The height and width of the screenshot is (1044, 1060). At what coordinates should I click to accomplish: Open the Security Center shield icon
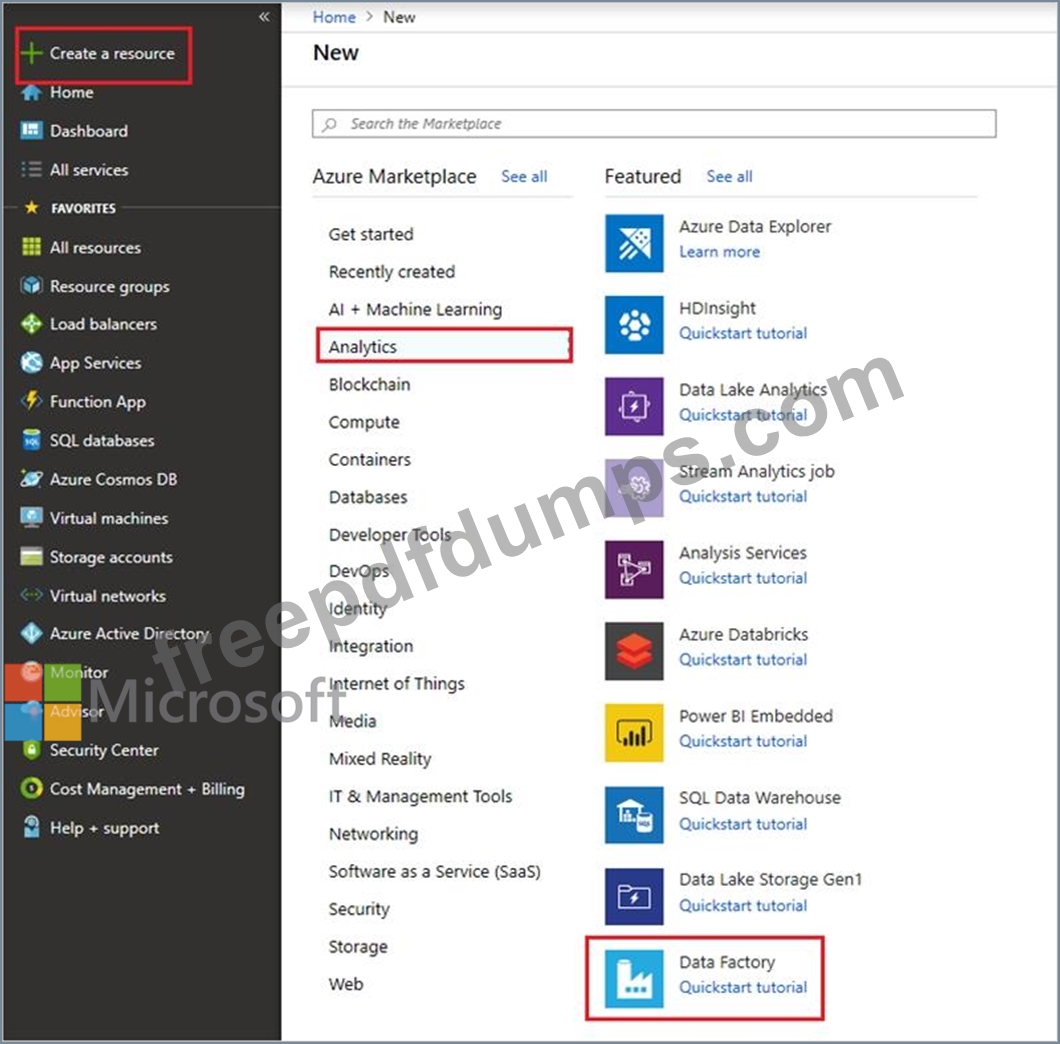point(31,750)
